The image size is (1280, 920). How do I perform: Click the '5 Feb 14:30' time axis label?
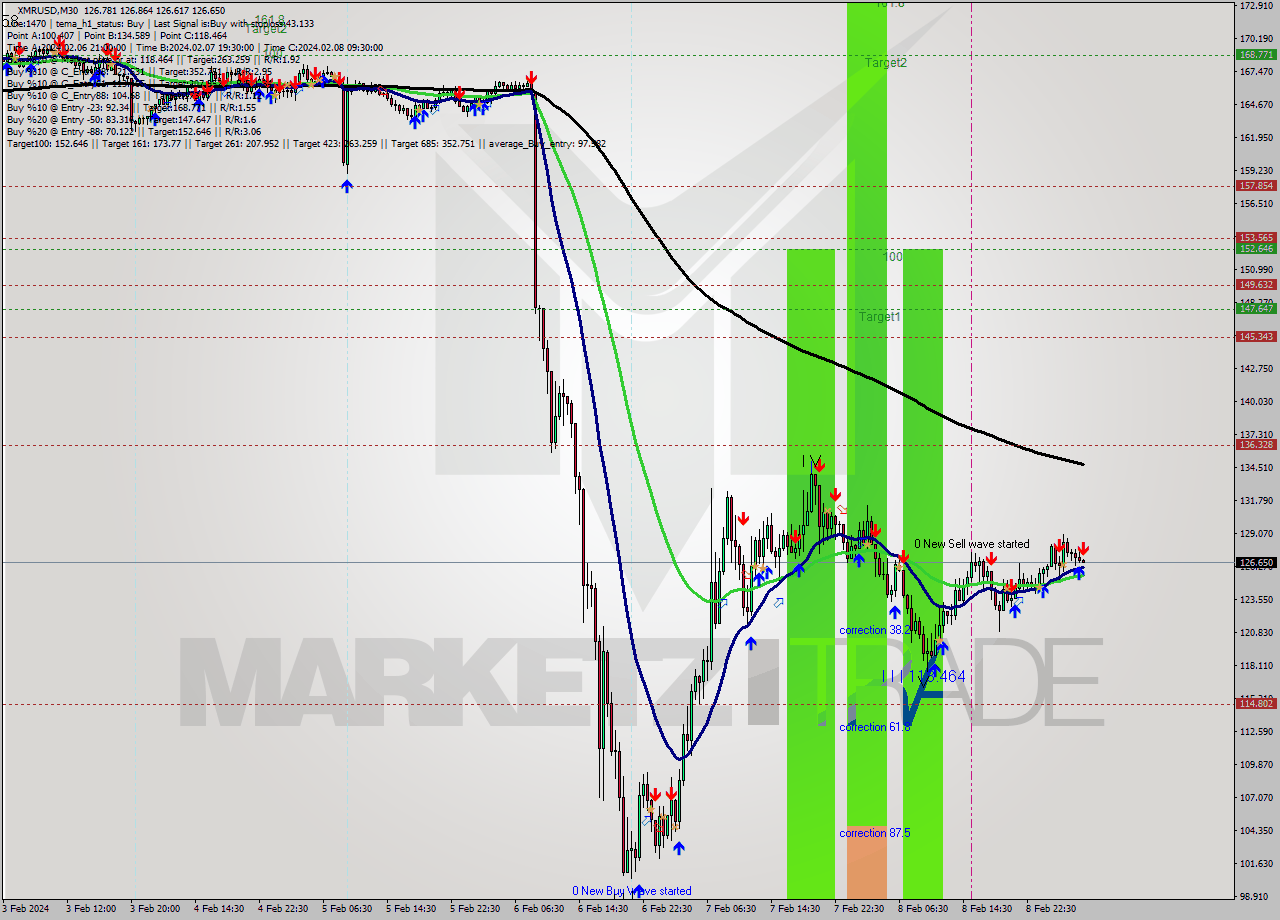[x=410, y=909]
